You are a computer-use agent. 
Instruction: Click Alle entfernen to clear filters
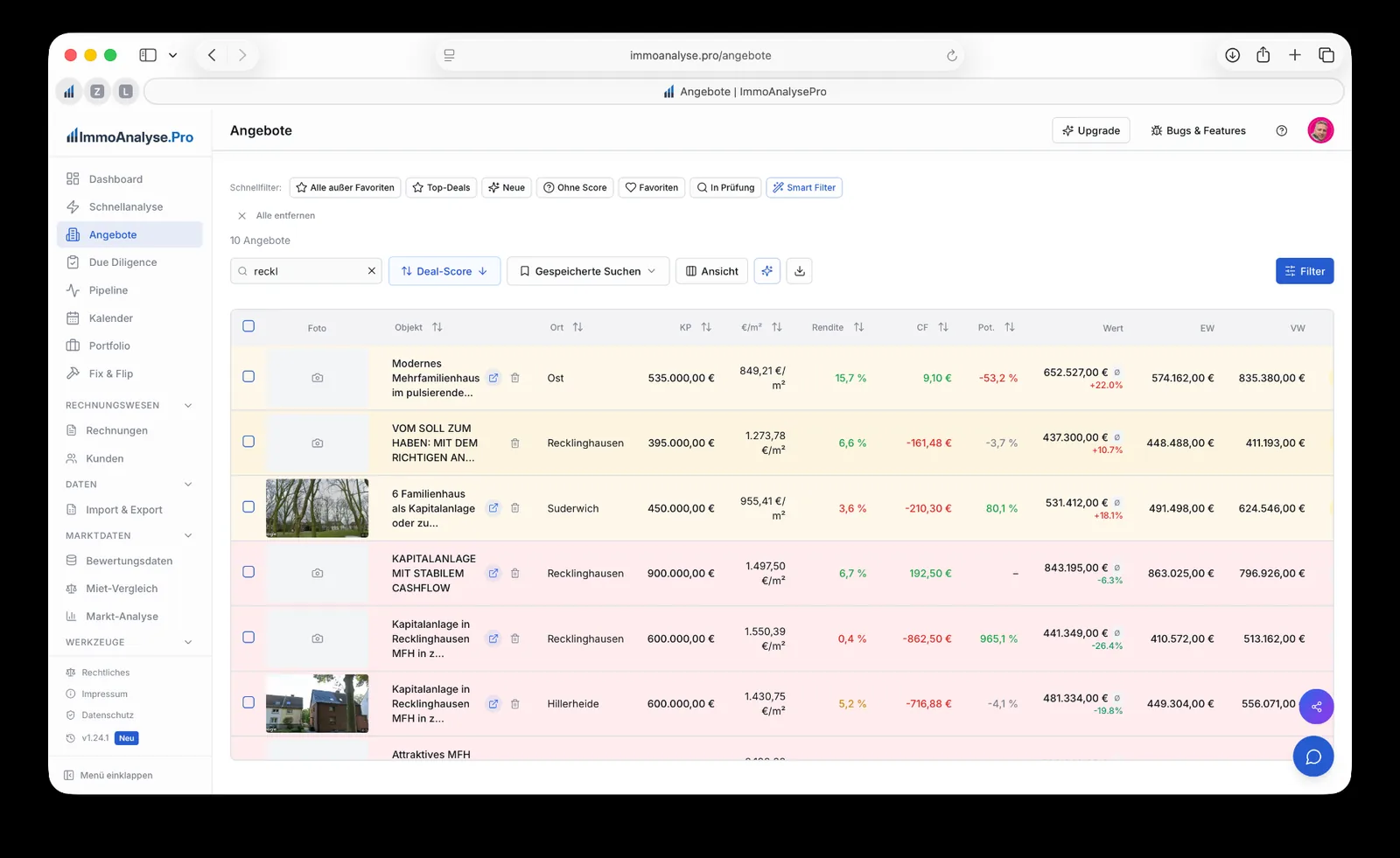[x=276, y=215]
